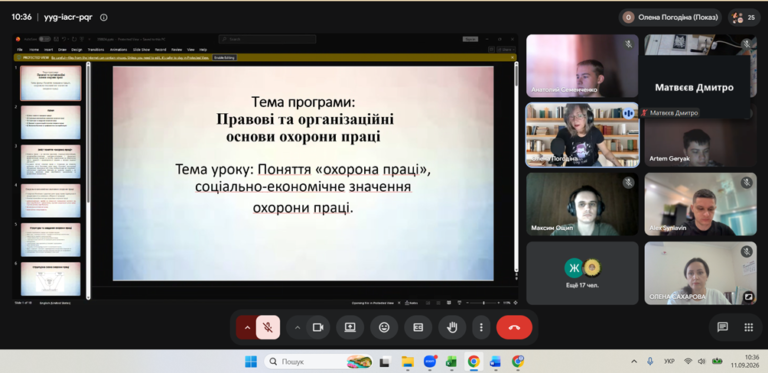This screenshot has height=373, width=768.
Task: Open the View ribbon tab
Action: pyautogui.click(x=191, y=49)
